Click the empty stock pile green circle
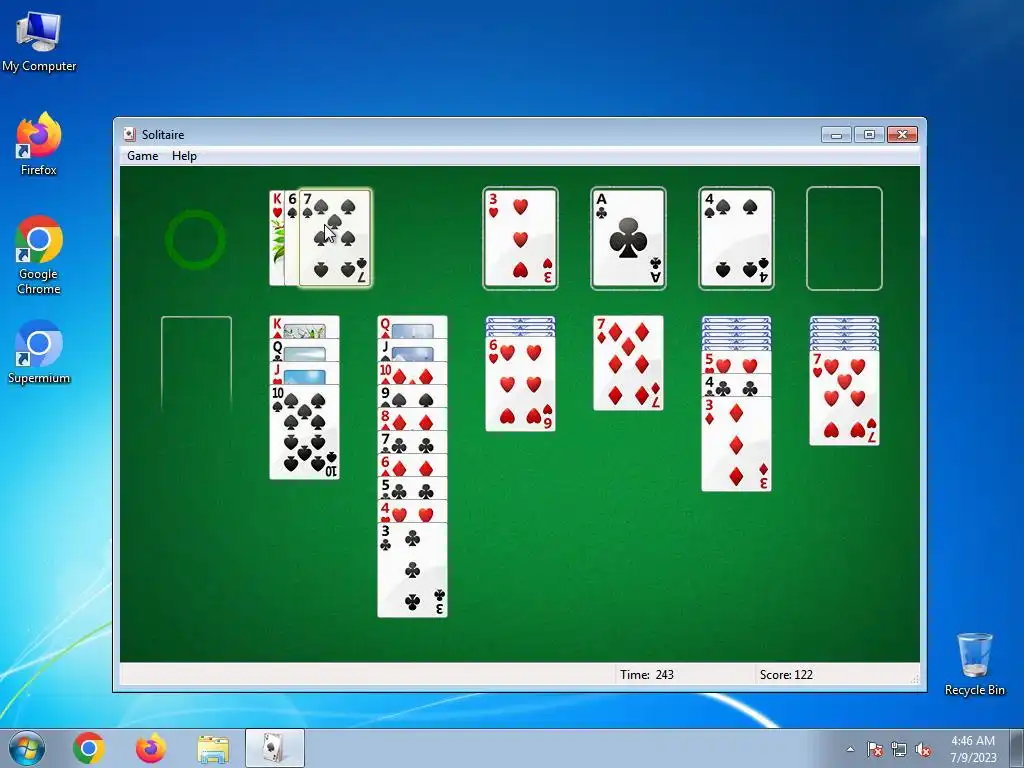This screenshot has width=1024, height=768. tap(195, 239)
